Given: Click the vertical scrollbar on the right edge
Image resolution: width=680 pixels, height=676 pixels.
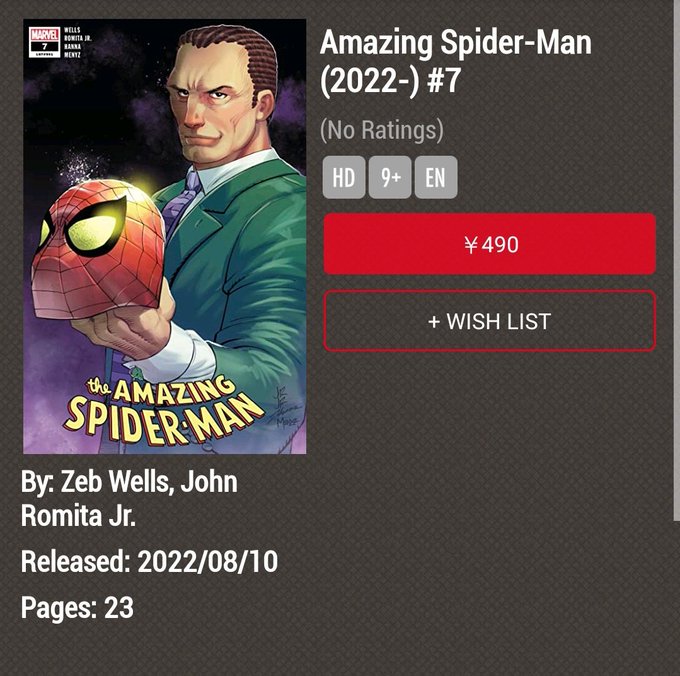Looking at the screenshot, I should (x=677, y=260).
